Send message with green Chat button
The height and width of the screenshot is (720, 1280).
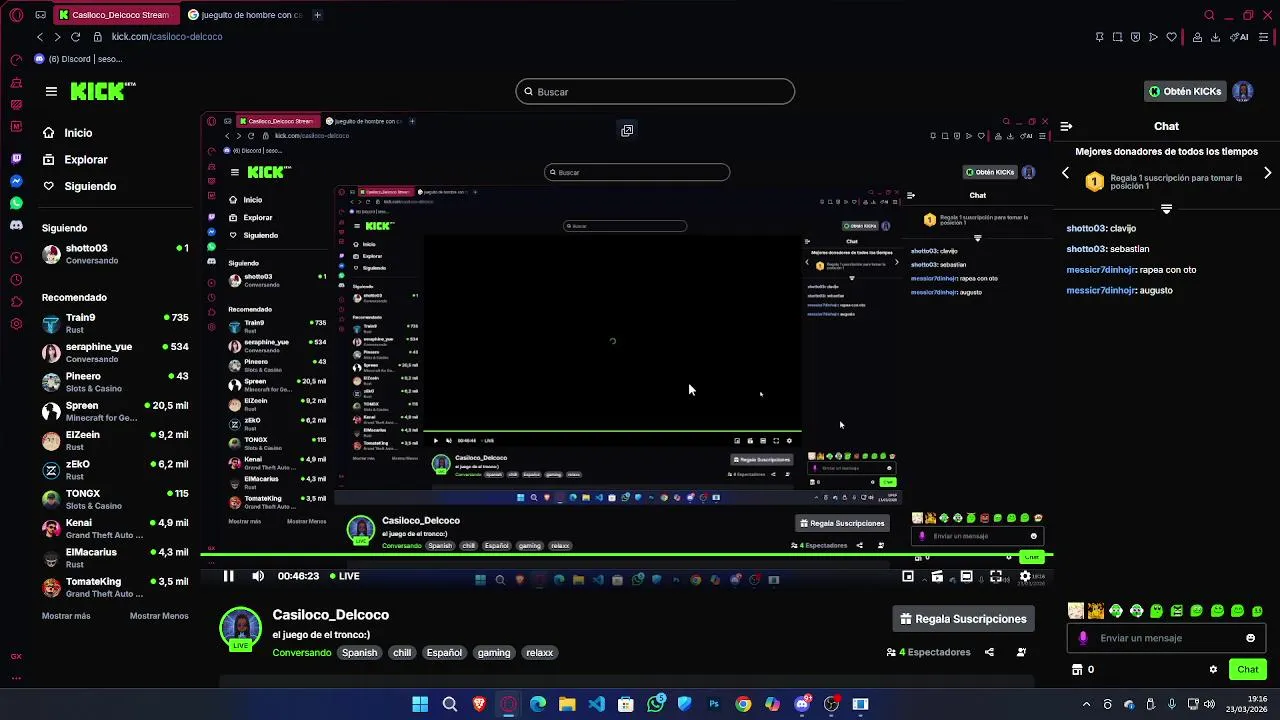[x=1248, y=669]
